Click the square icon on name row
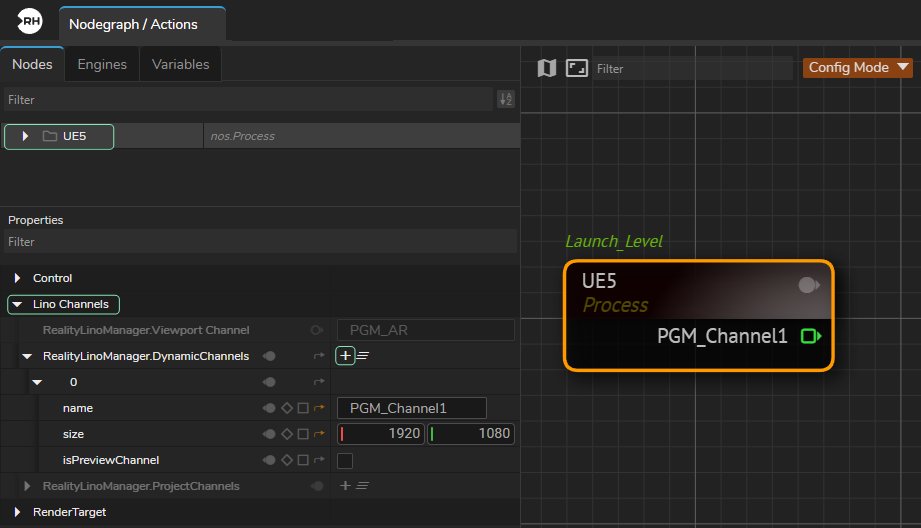The width and height of the screenshot is (921, 528). click(303, 408)
